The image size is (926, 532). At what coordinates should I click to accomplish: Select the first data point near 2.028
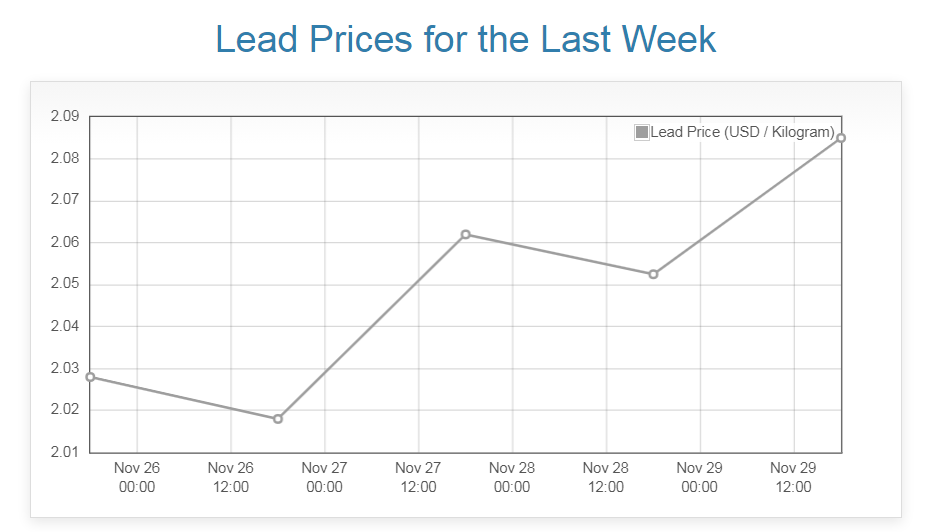(x=90, y=377)
